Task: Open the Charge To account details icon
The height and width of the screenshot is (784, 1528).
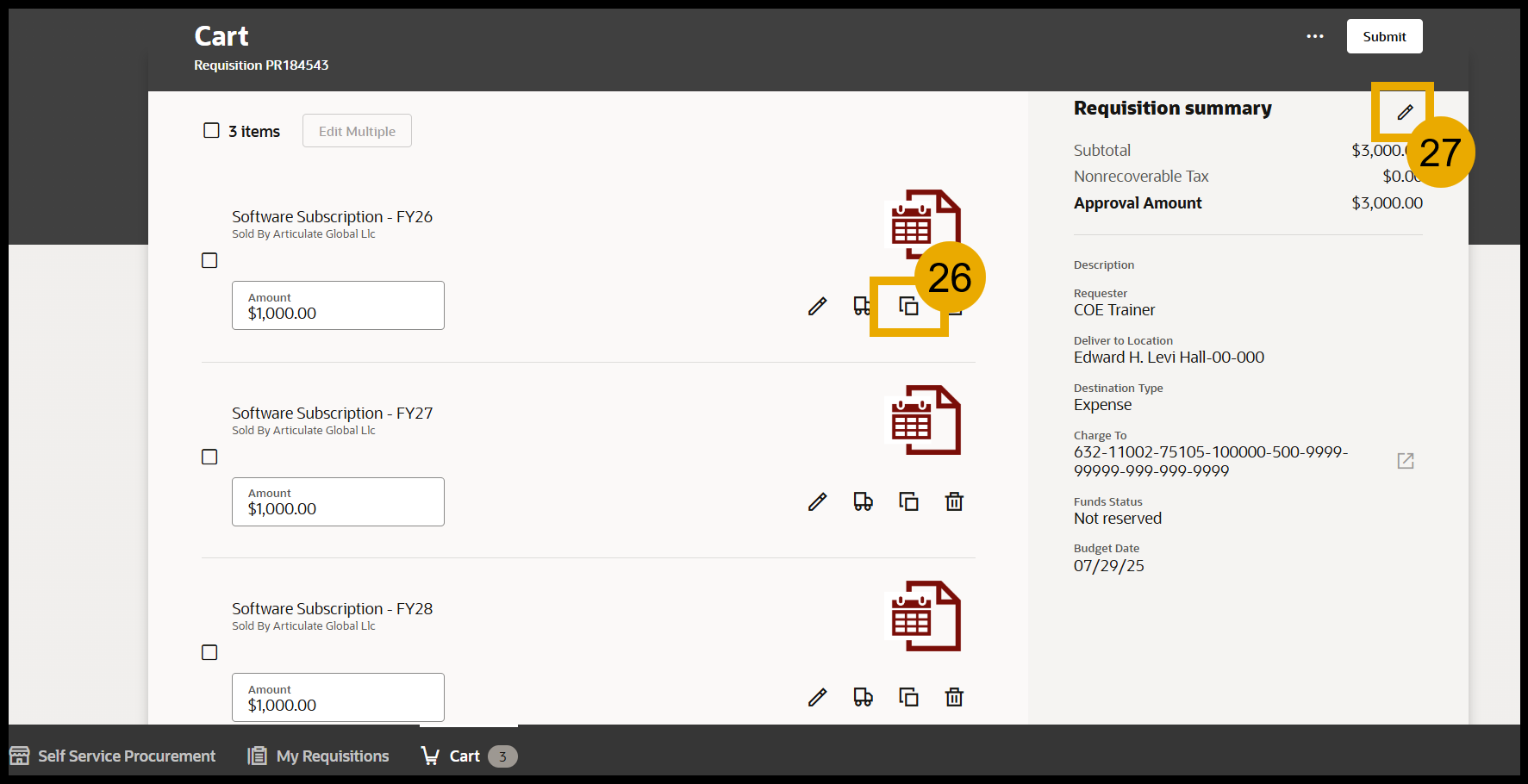Action: (x=1406, y=461)
